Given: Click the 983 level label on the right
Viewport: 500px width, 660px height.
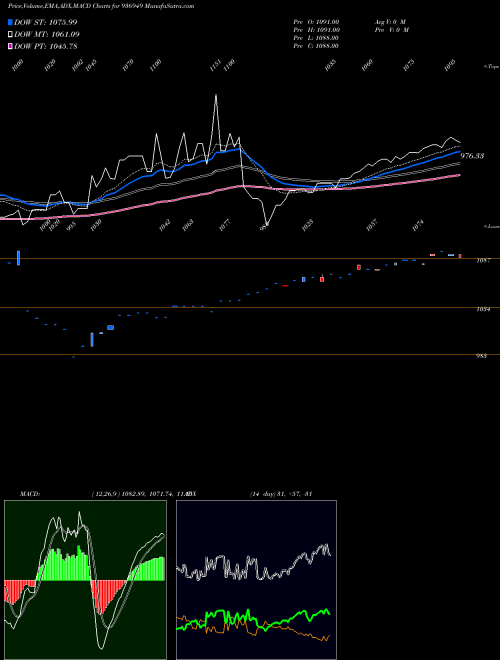Looking at the screenshot, I should pyautogui.click(x=481, y=356).
